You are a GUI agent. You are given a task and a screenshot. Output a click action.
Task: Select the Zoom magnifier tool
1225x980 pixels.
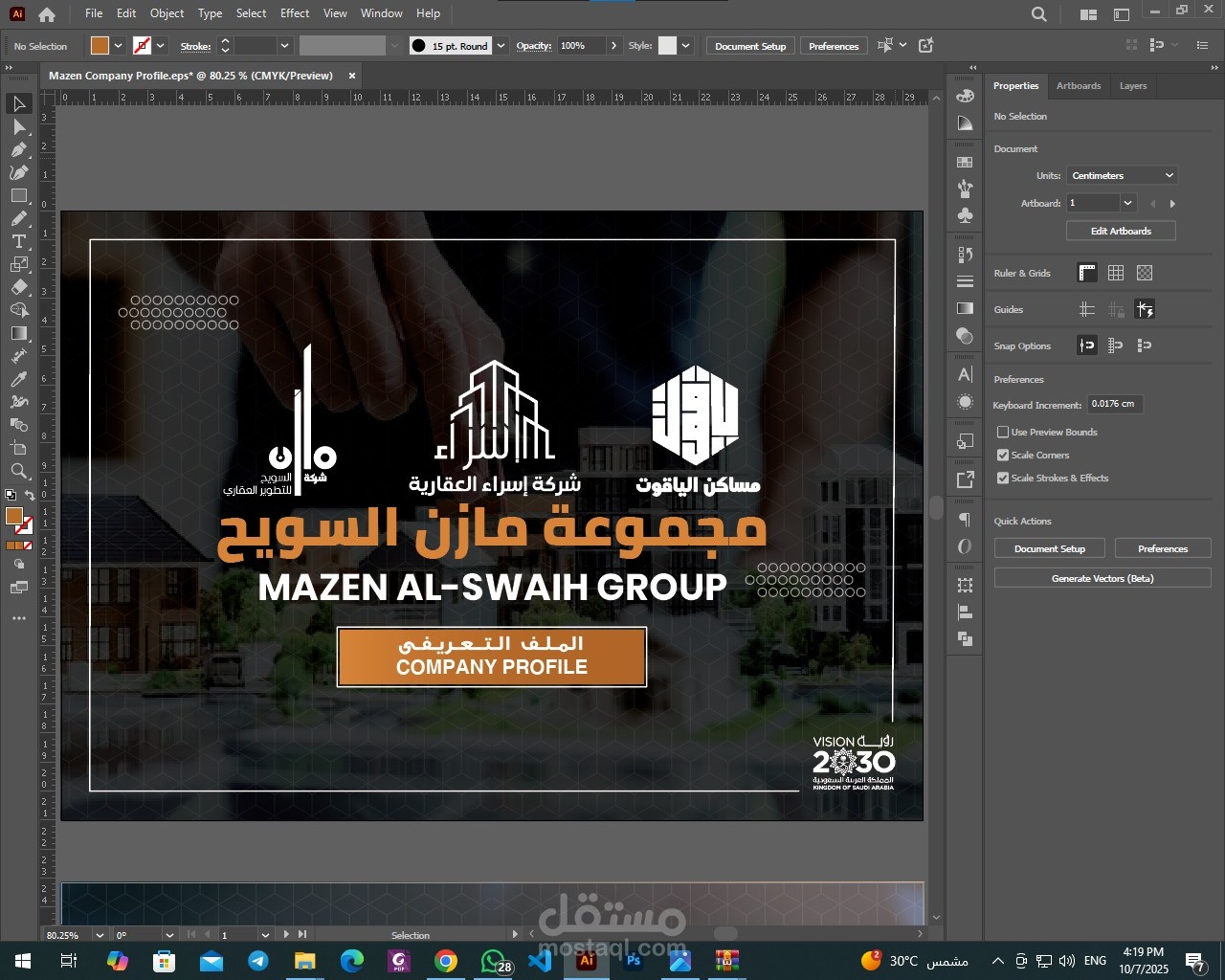[x=19, y=471]
